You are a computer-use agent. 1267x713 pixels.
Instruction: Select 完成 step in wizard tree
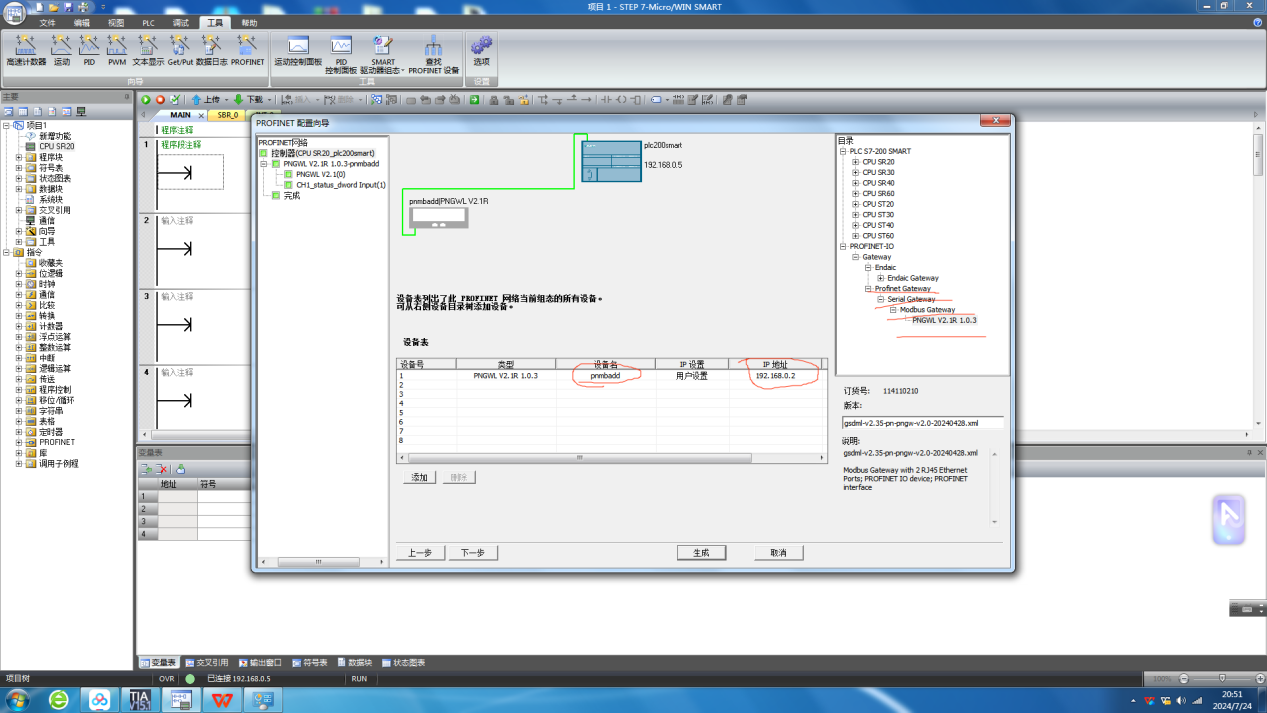[291, 196]
